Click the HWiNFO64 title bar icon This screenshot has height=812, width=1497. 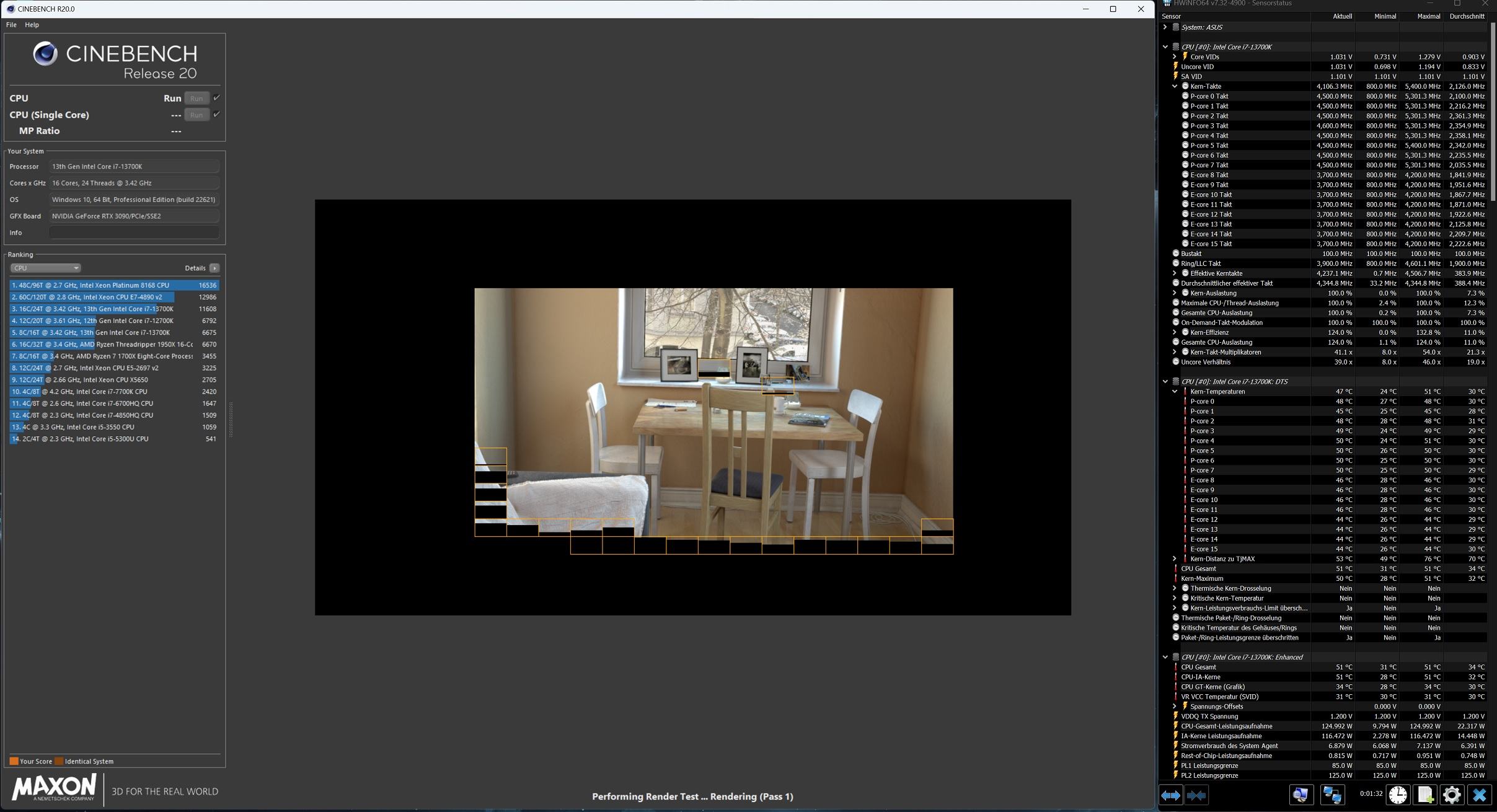pyautogui.click(x=1167, y=3)
